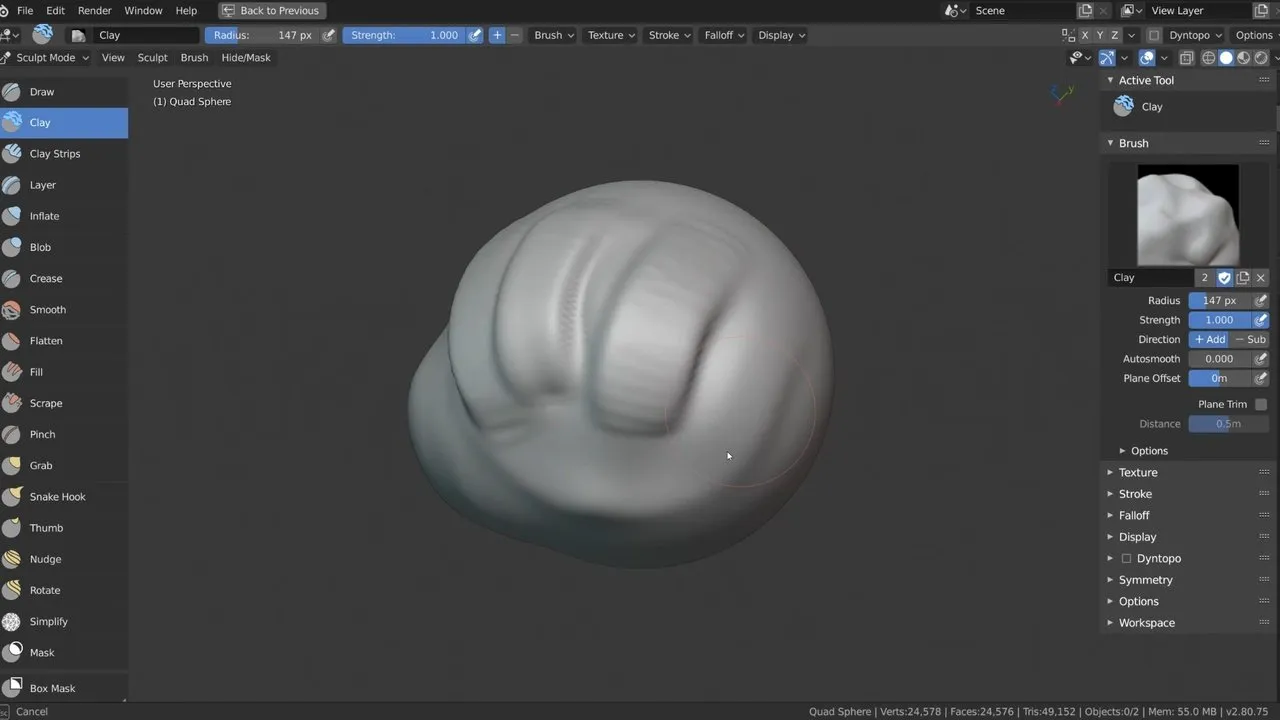Toggle the brush fake user shield

point(1224,278)
